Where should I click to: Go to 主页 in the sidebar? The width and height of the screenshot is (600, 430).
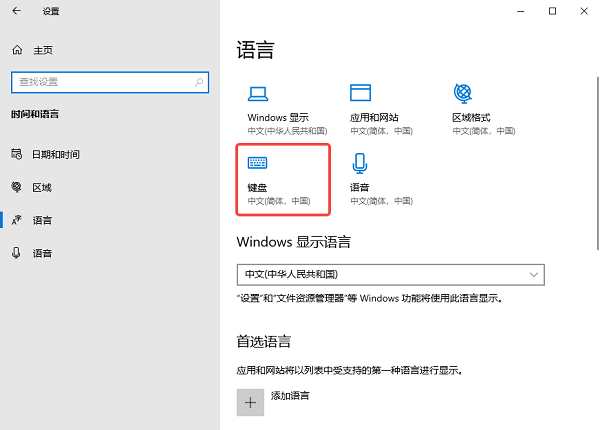(x=42, y=50)
